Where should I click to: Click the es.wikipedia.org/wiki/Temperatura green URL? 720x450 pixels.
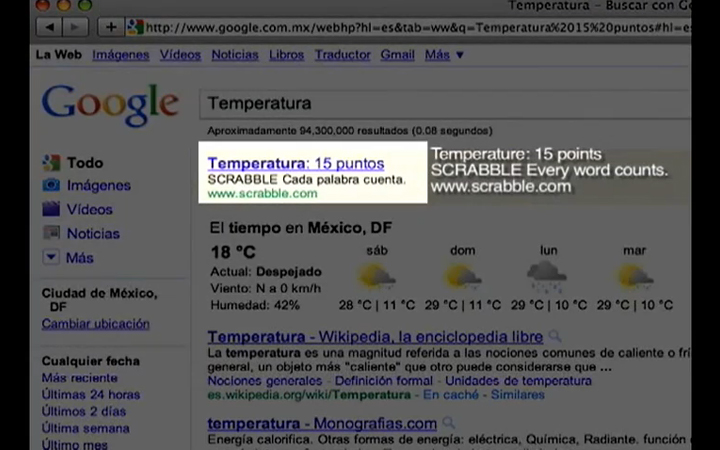click(x=309, y=394)
